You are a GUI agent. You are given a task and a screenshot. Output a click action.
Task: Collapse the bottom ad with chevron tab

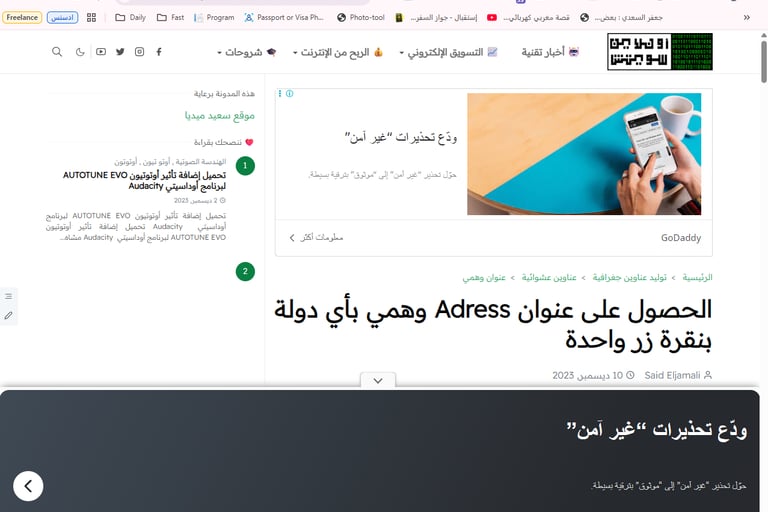point(378,380)
